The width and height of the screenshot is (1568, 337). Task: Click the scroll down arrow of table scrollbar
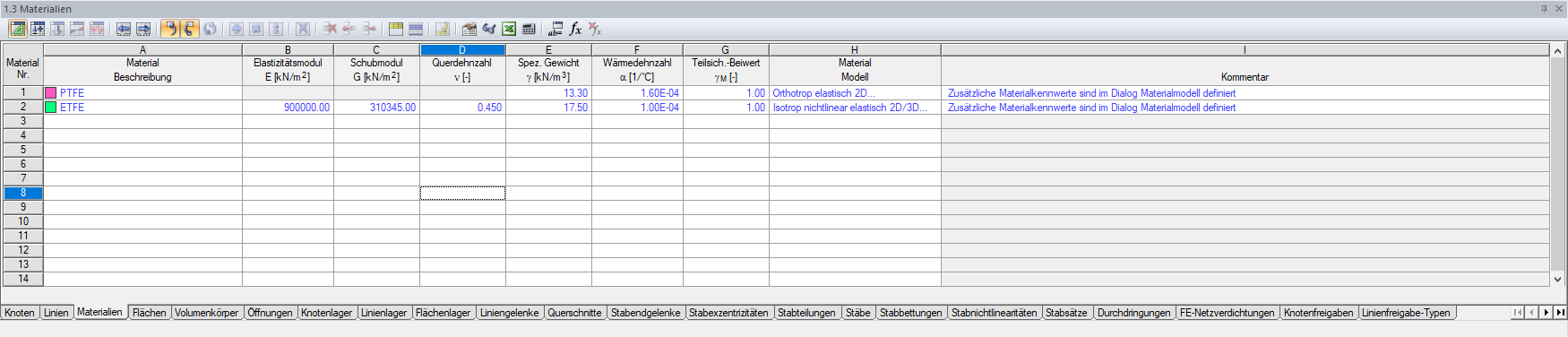coord(1557,280)
